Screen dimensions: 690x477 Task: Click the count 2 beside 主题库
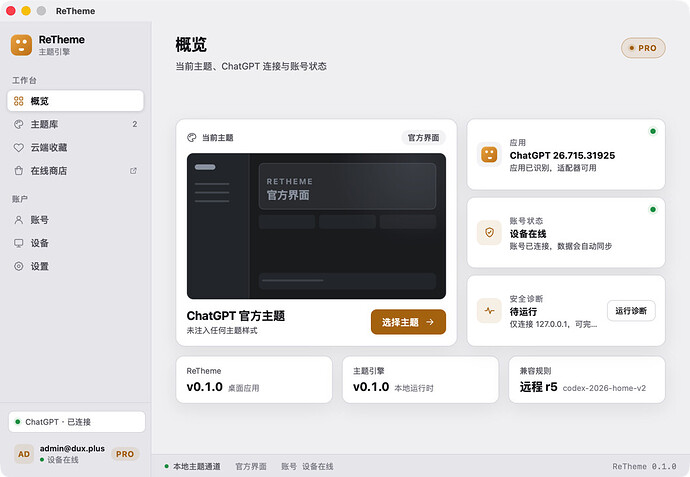(135, 125)
